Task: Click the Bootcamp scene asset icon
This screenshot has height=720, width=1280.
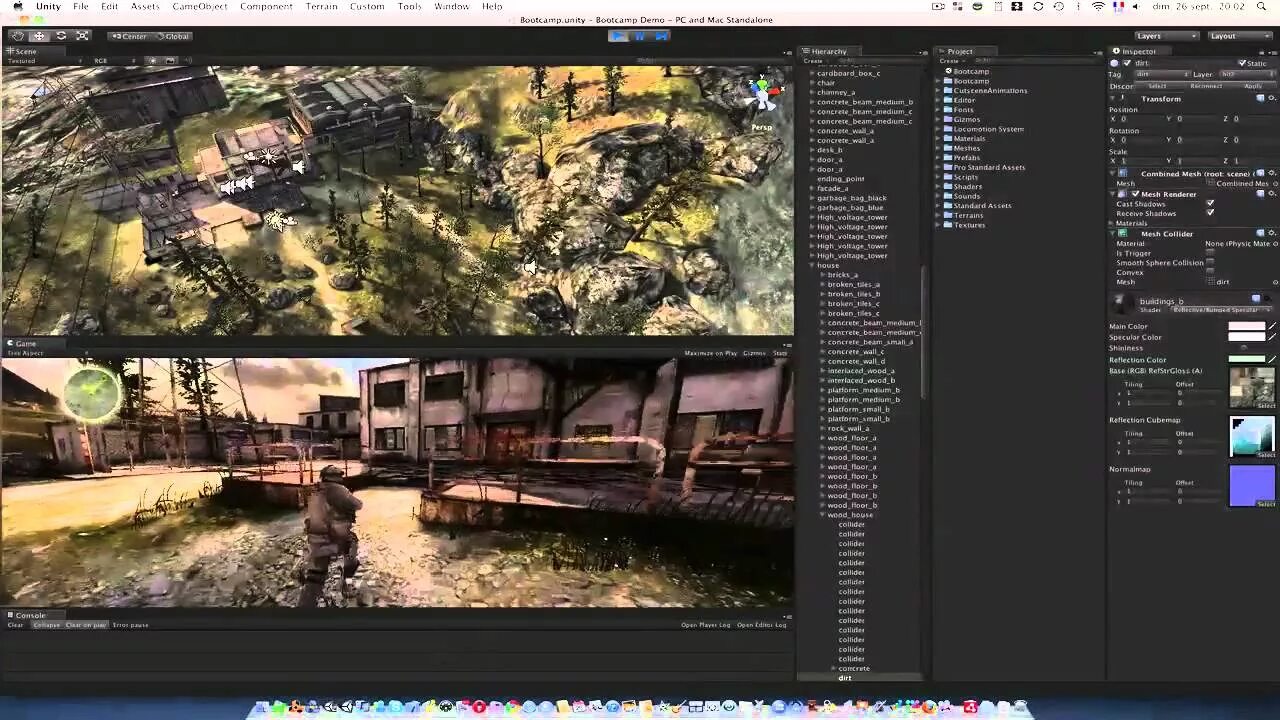Action: [948, 72]
